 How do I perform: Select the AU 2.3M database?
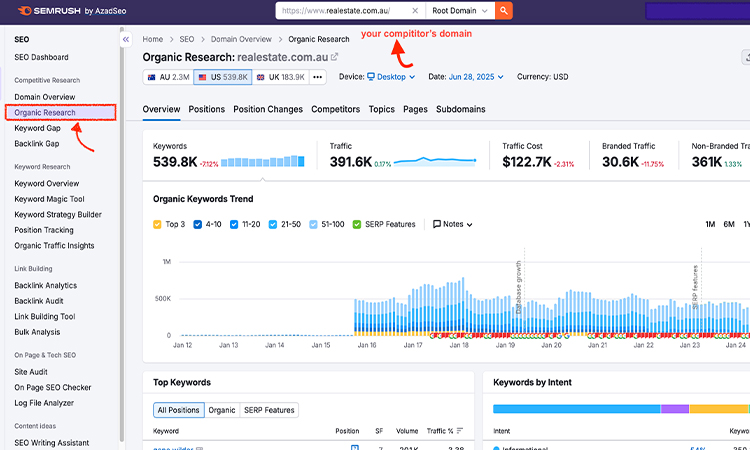(168, 77)
